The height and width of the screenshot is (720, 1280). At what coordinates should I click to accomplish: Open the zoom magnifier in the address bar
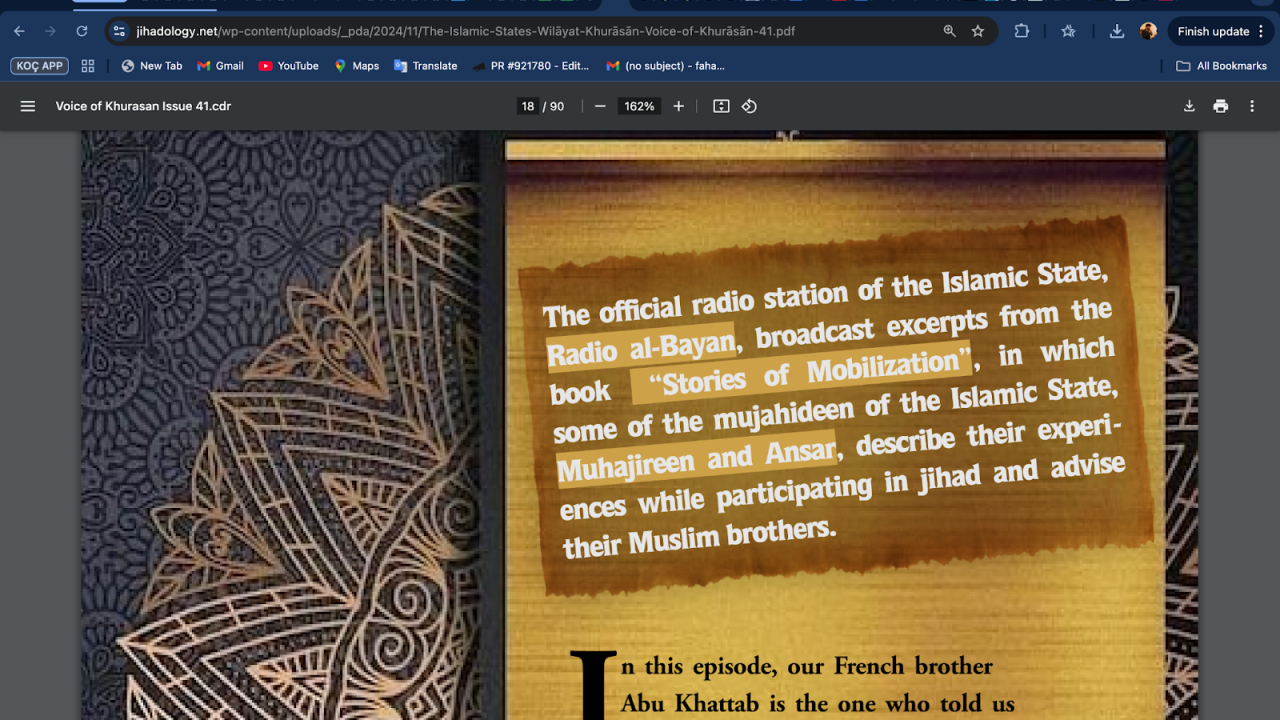coord(949,31)
